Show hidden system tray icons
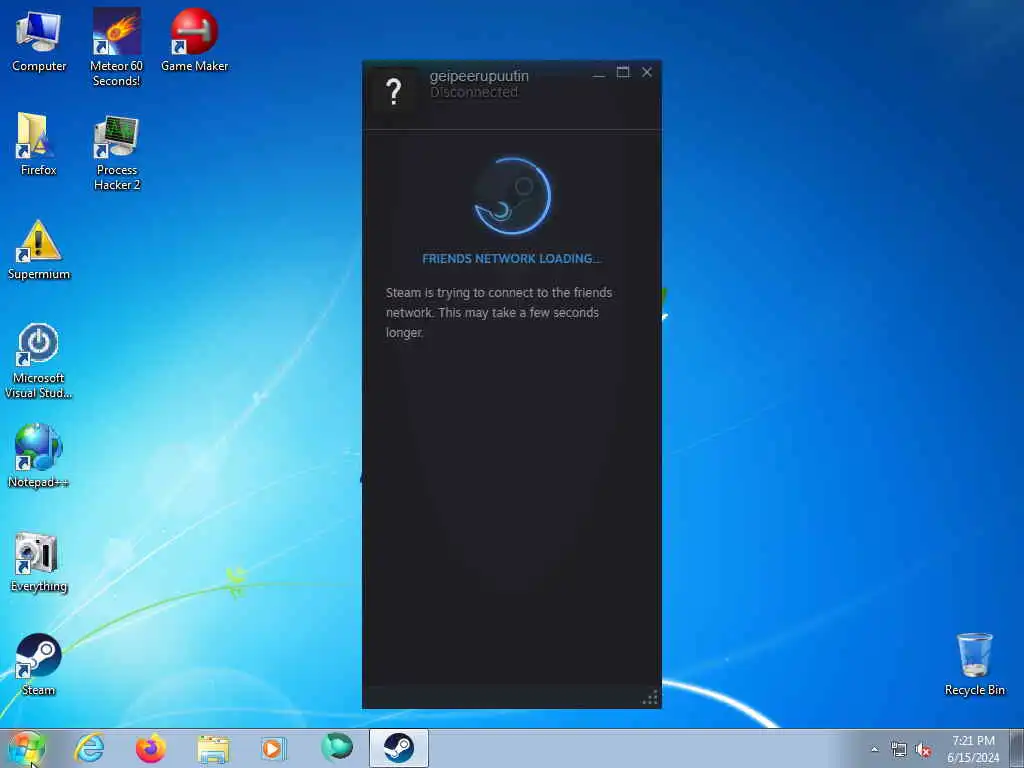The image size is (1024, 768). [874, 749]
